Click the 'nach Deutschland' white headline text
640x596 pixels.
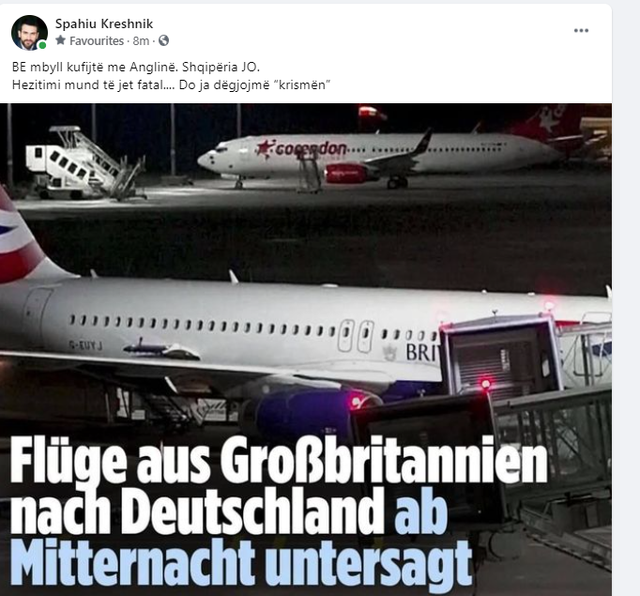[198, 513]
